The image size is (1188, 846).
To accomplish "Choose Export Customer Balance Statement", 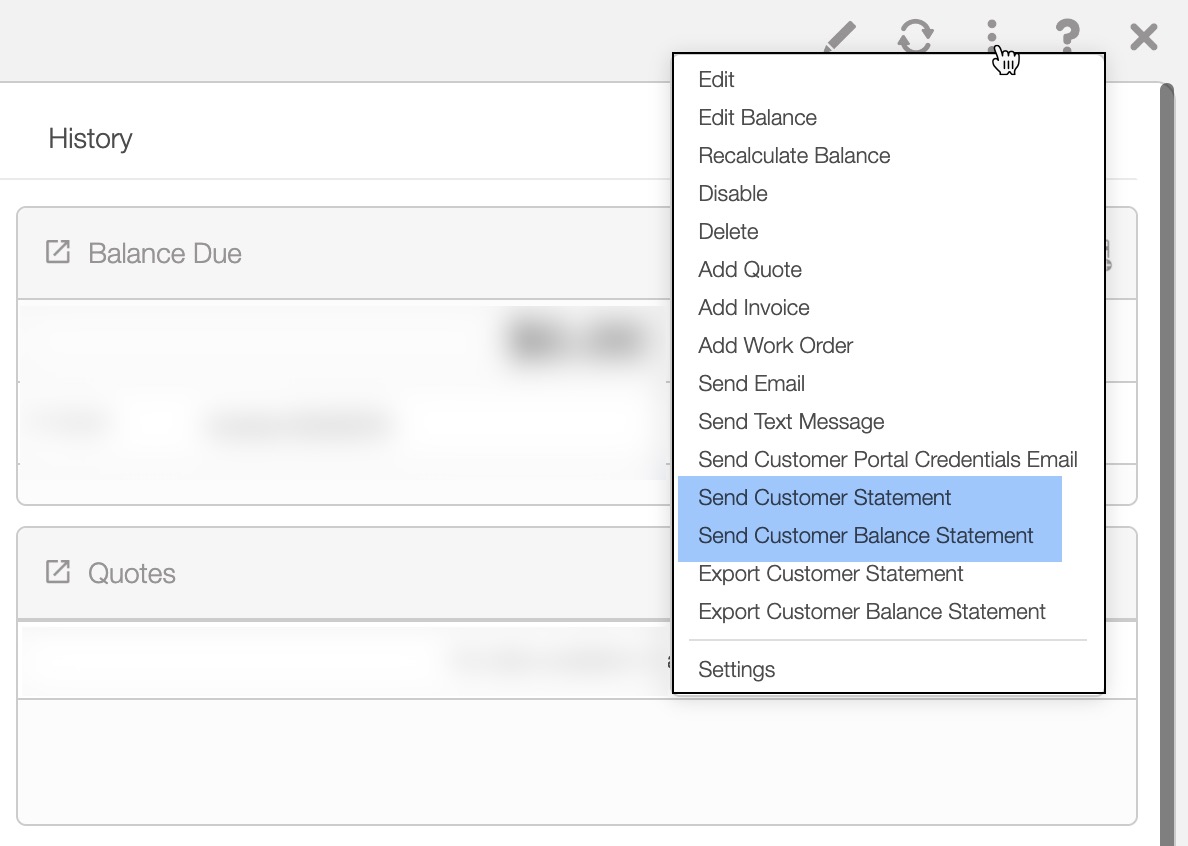I will [872, 612].
